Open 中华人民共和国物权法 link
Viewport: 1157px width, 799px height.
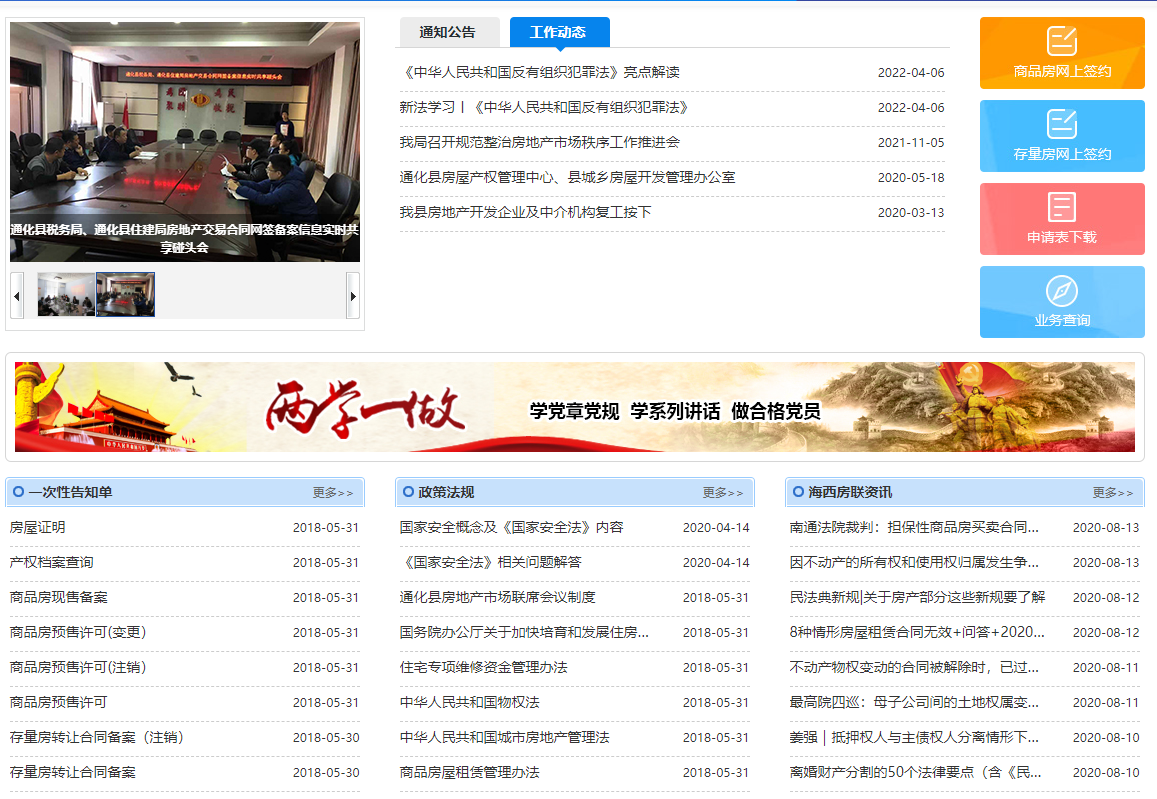coord(469,702)
